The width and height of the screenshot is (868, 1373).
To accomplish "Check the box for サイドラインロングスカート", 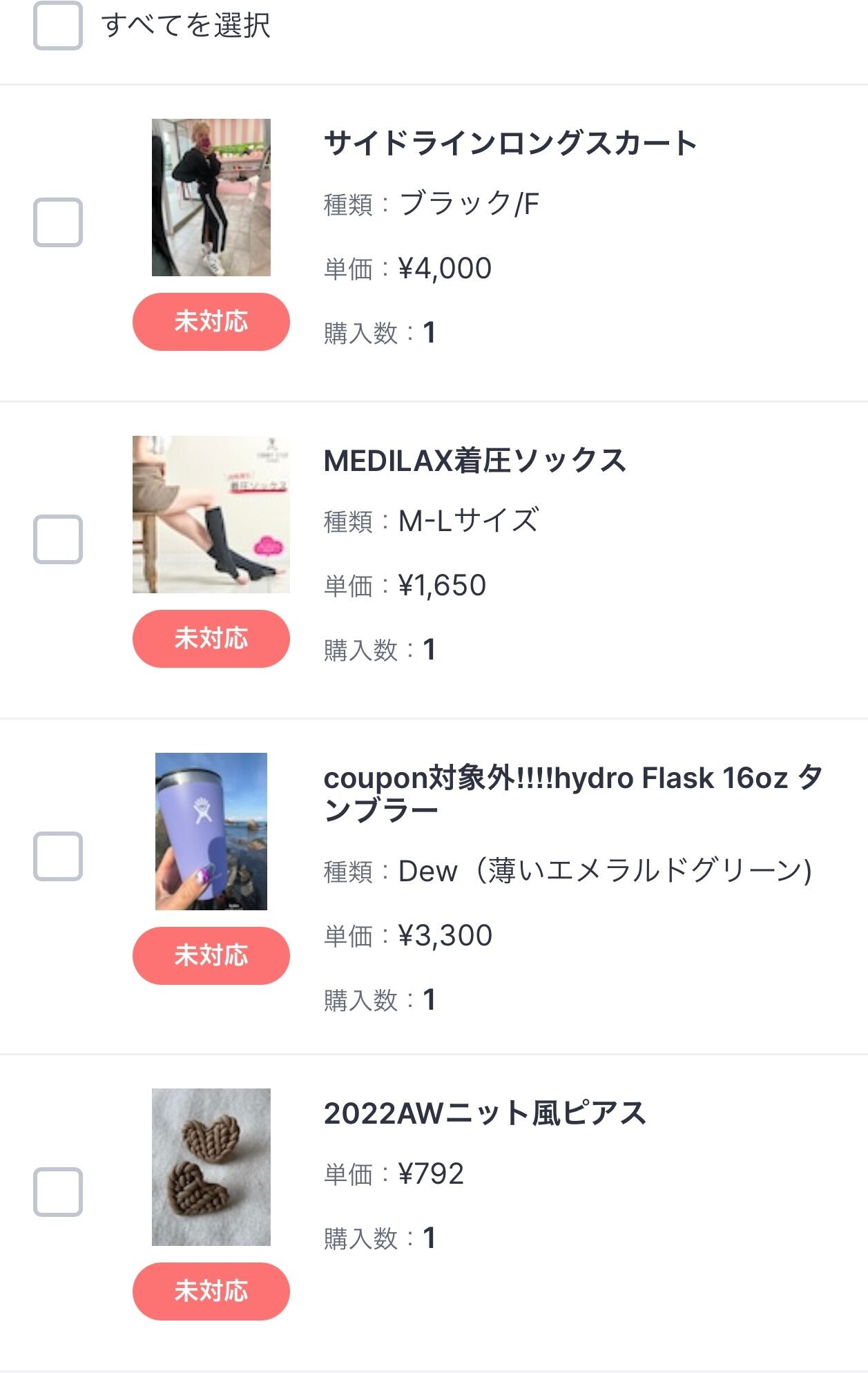I will click(58, 222).
